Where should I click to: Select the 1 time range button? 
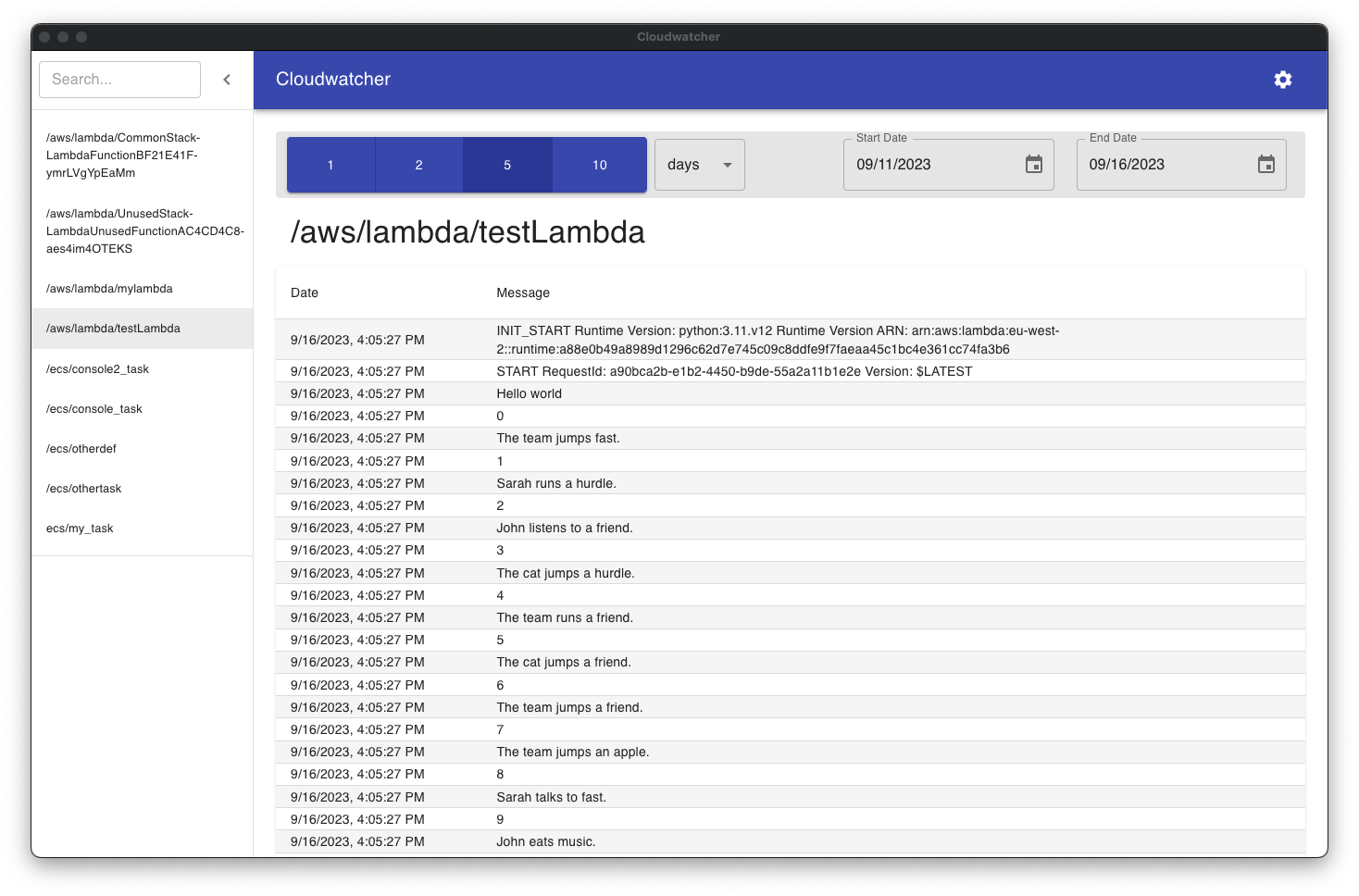(x=330, y=165)
